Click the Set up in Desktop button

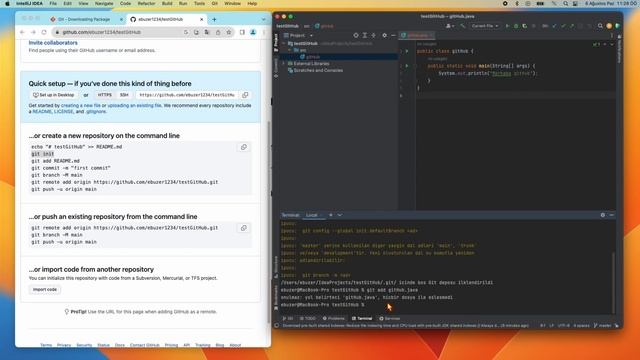[54, 95]
